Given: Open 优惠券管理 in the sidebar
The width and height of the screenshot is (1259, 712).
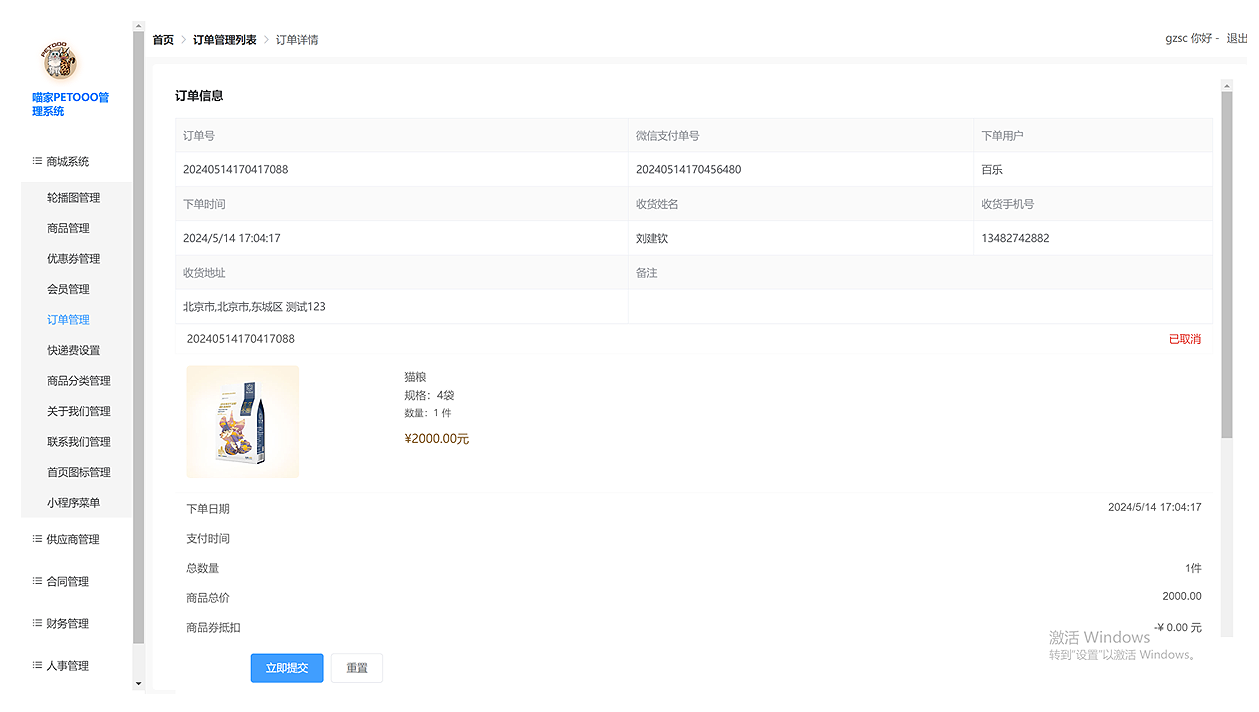Looking at the screenshot, I should [73, 259].
